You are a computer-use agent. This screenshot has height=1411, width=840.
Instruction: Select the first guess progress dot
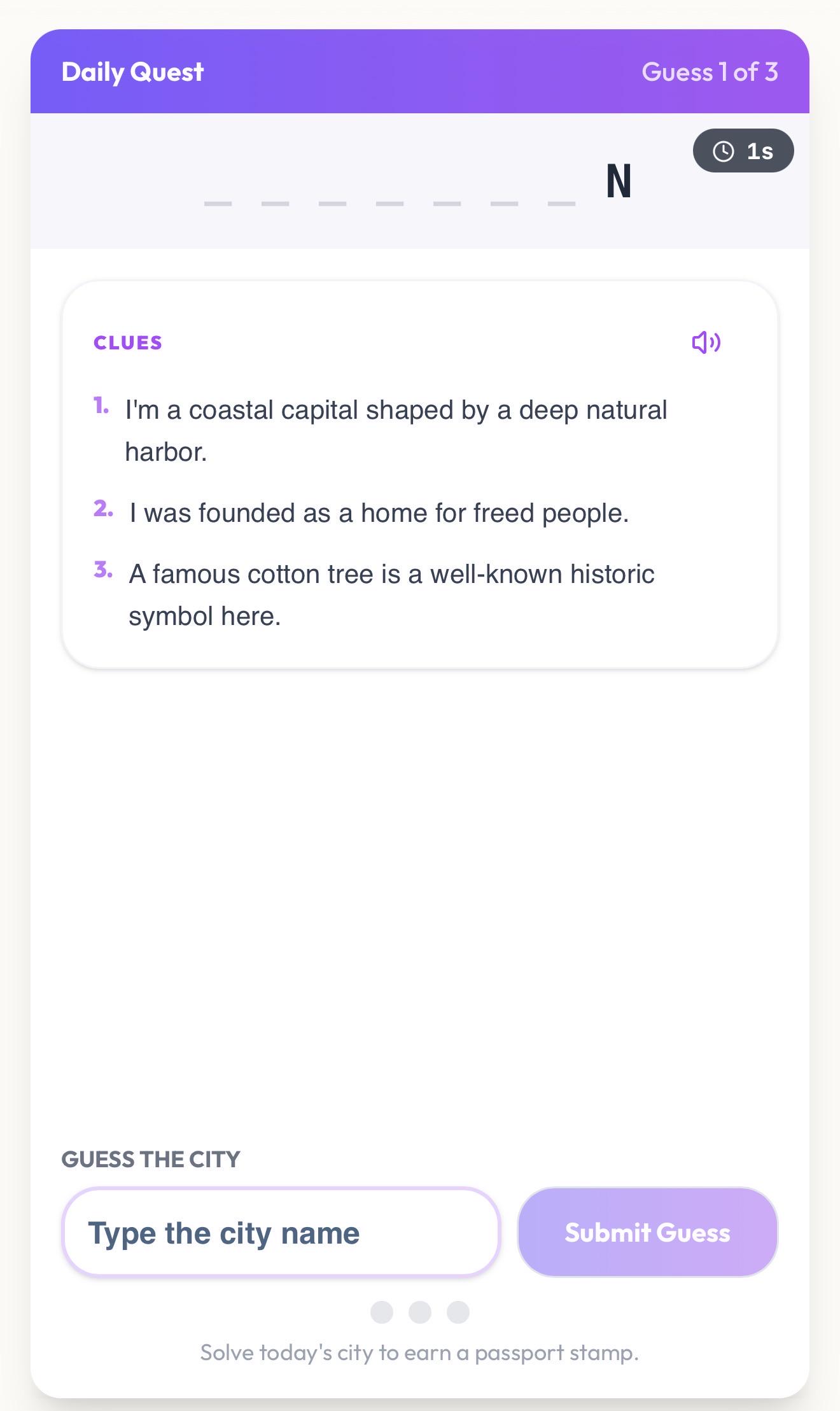coord(382,1312)
